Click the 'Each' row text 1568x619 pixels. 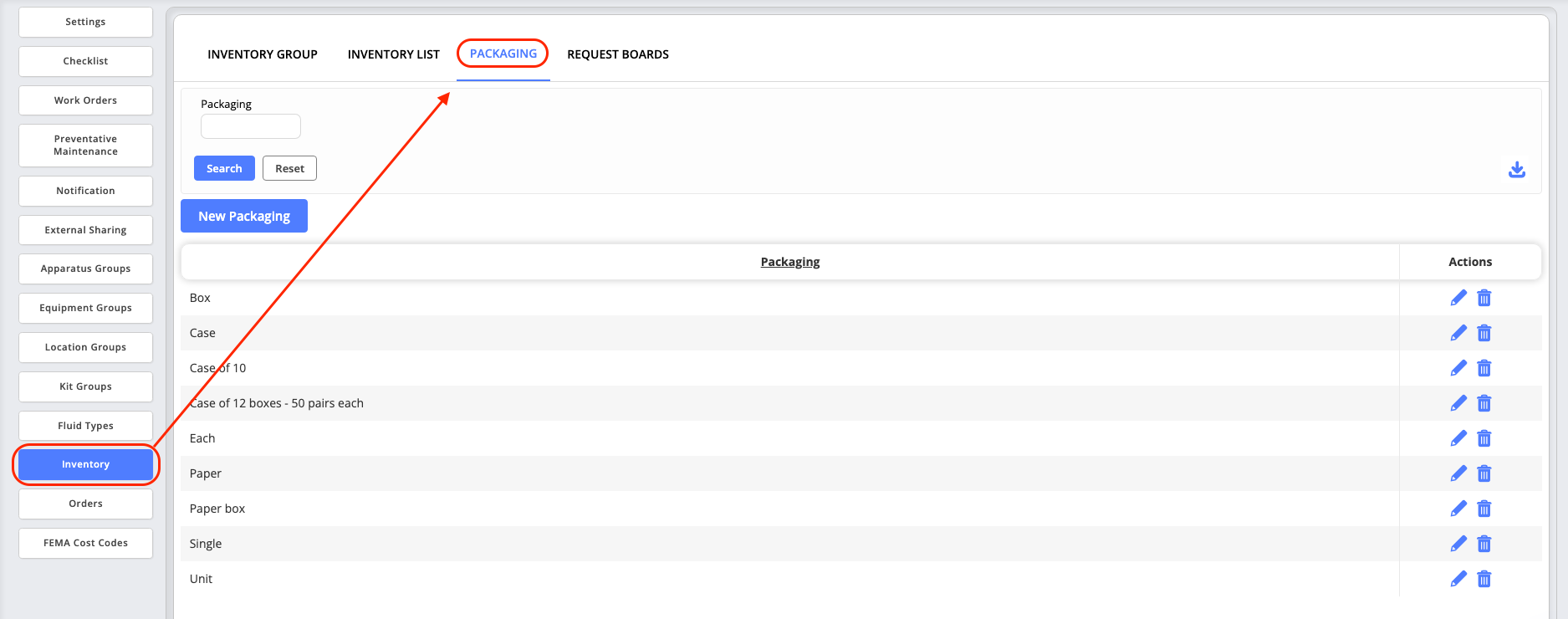(x=202, y=438)
